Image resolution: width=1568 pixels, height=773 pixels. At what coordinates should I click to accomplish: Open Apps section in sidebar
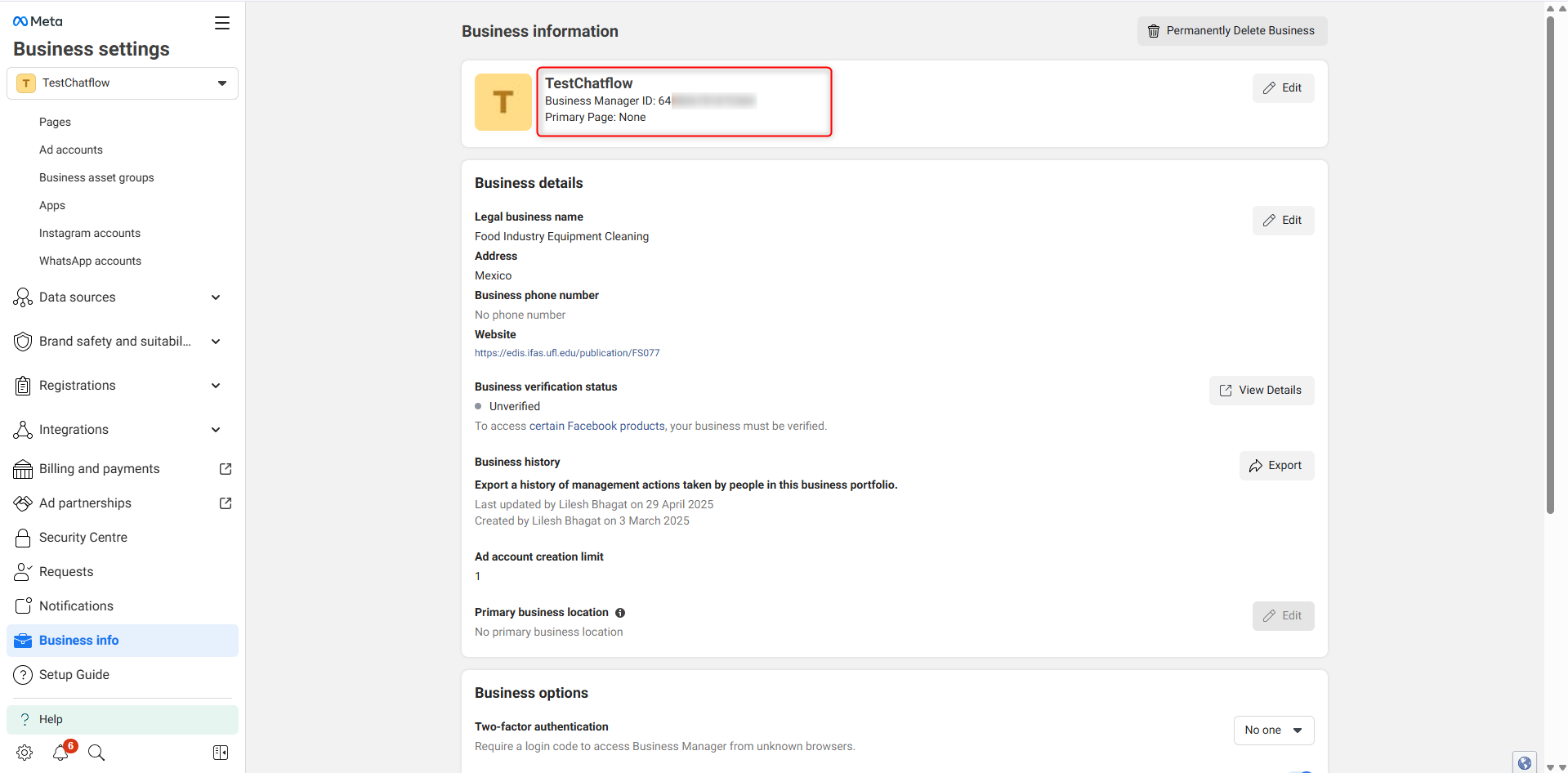coord(52,205)
